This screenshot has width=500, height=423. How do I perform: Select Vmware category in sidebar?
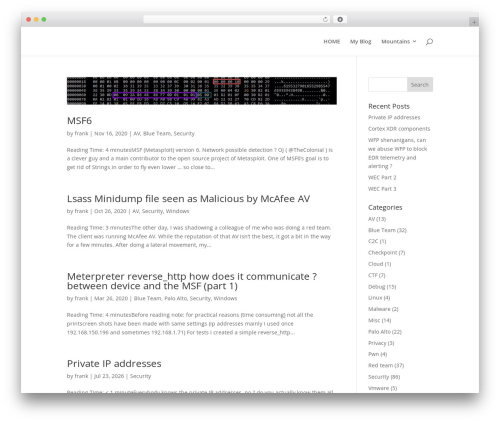378,388
